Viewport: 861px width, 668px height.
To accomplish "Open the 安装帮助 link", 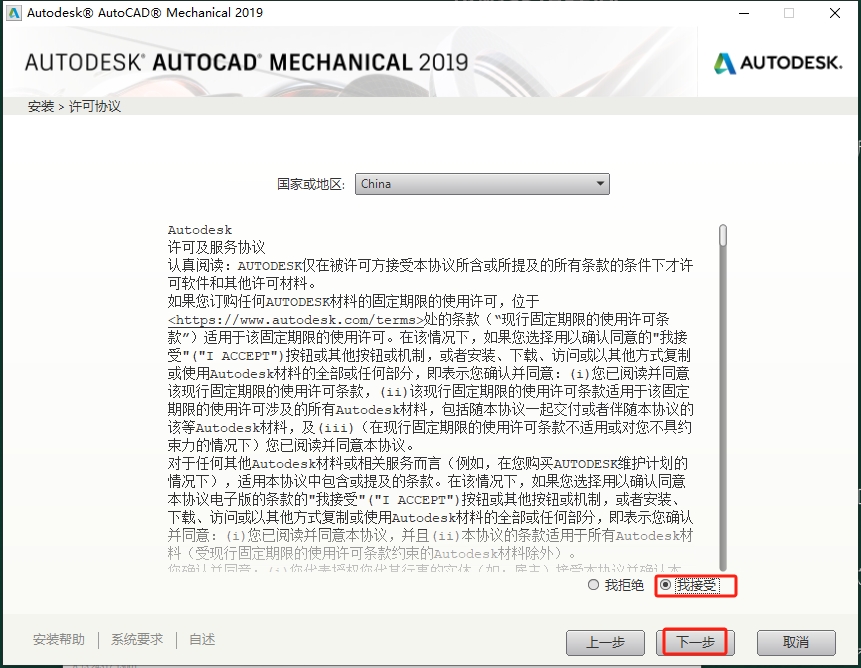I will pos(59,640).
